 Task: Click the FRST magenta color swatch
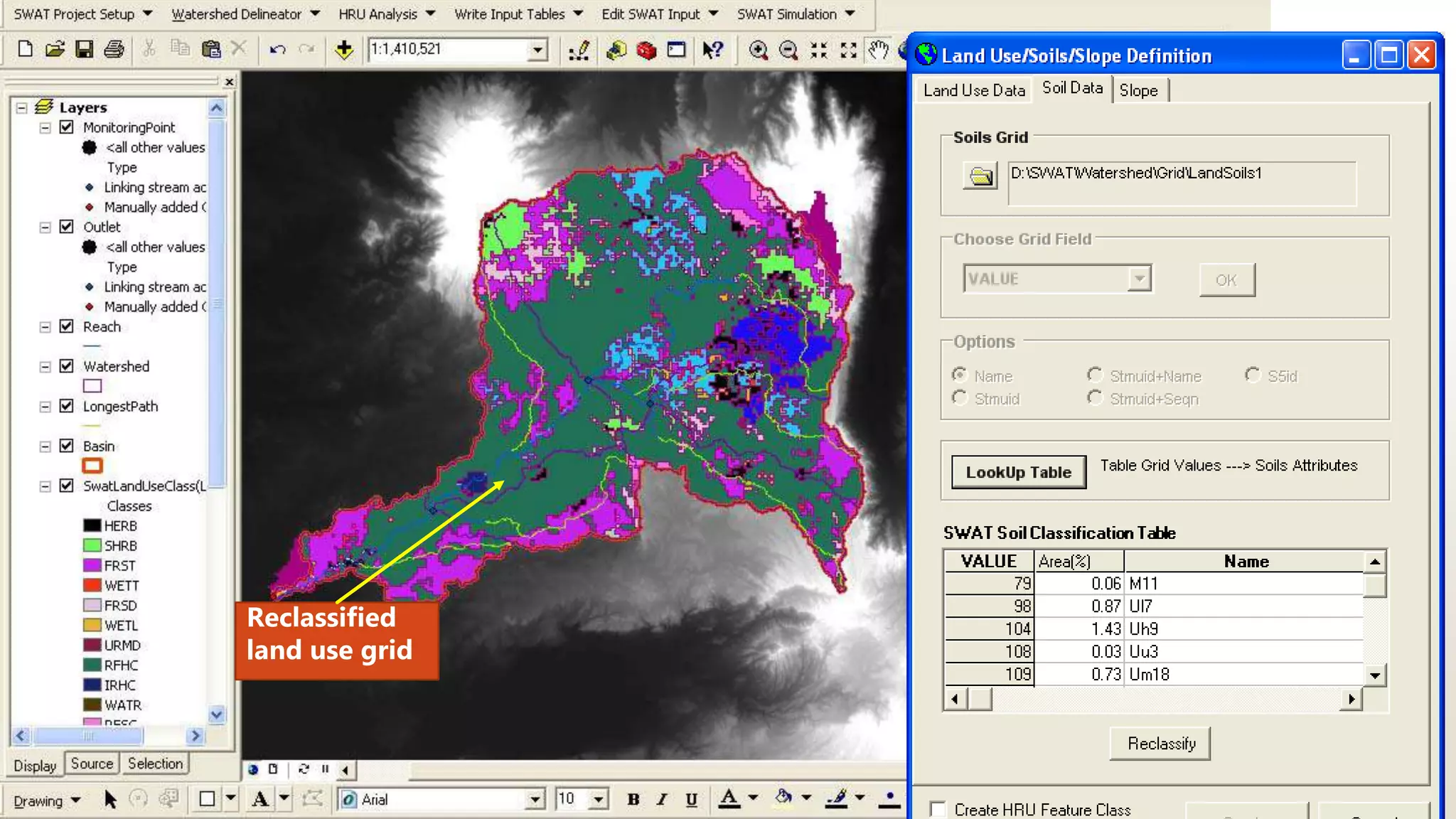pyautogui.click(x=92, y=566)
